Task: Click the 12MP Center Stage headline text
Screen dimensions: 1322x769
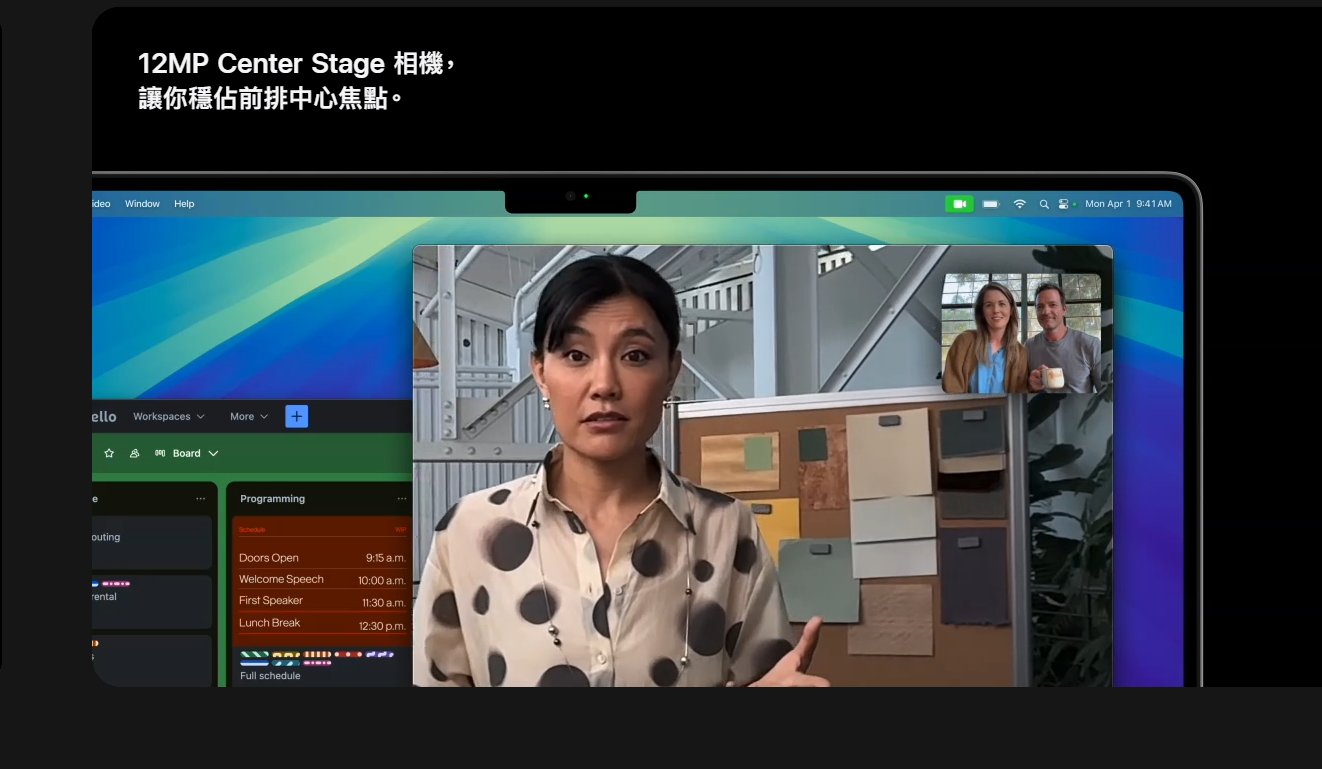Action: tap(297, 81)
